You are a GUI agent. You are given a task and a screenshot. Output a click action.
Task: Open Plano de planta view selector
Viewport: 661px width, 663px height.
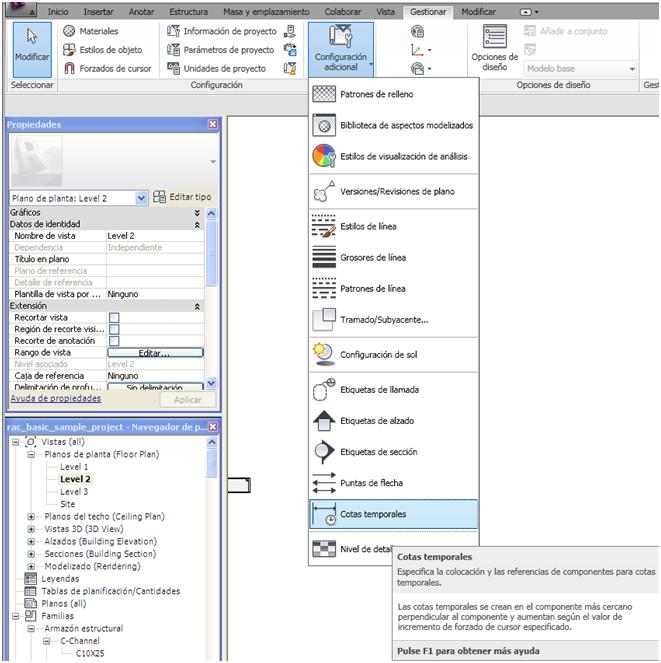click(141, 198)
